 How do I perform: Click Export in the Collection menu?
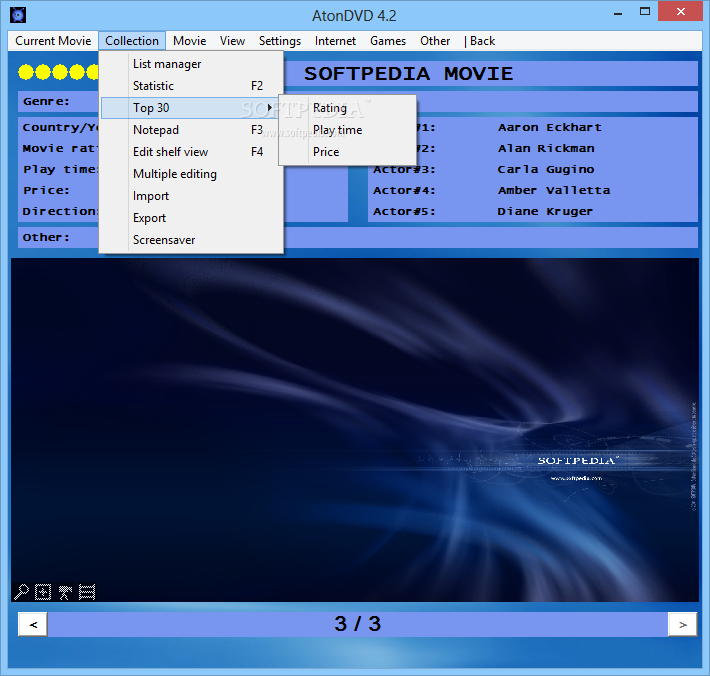click(x=192, y=218)
